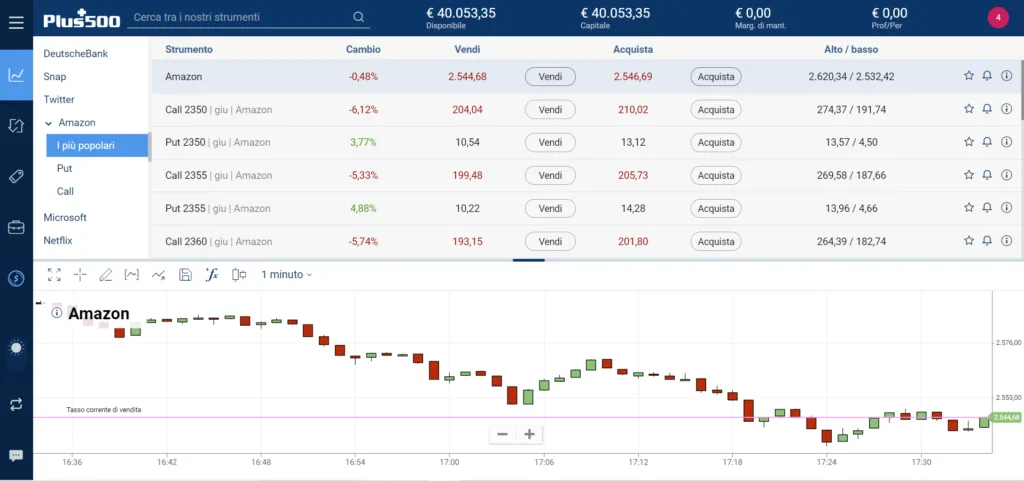Sort by Cambio column header

(x=363, y=50)
